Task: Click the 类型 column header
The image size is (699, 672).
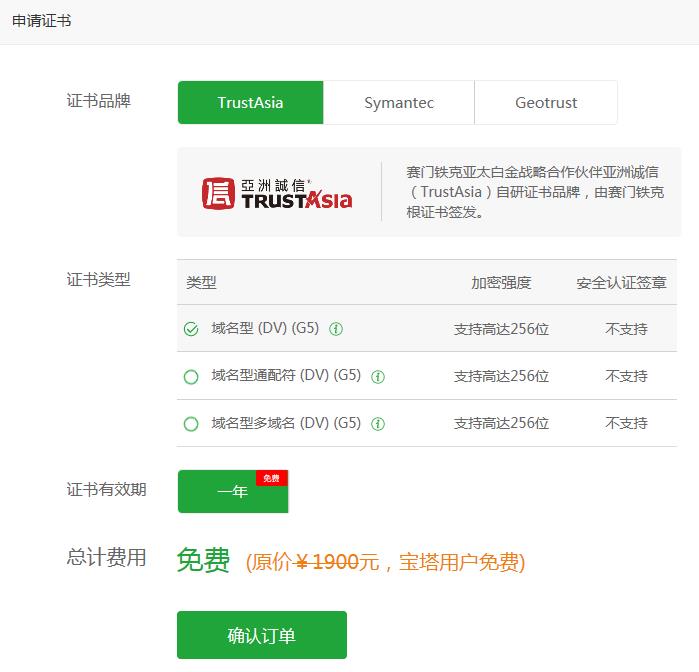Action: click(201, 282)
